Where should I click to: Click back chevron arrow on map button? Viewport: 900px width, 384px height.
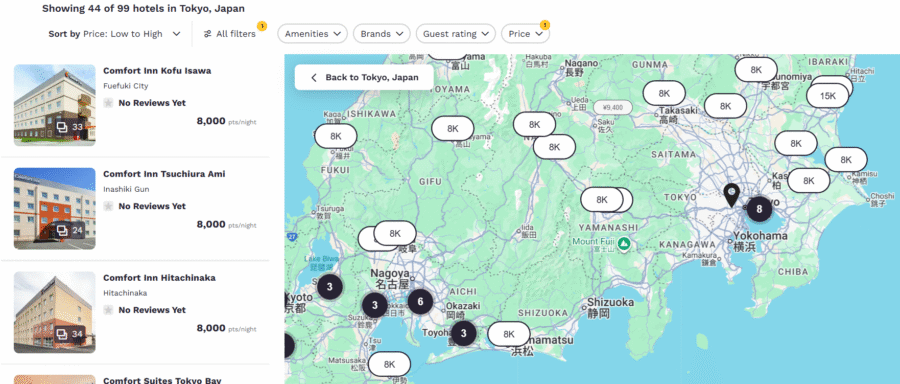tap(313, 77)
